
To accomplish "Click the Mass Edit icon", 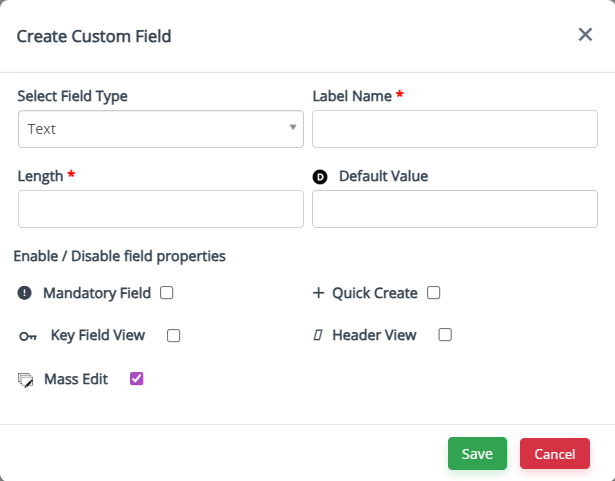I will tap(25, 380).
